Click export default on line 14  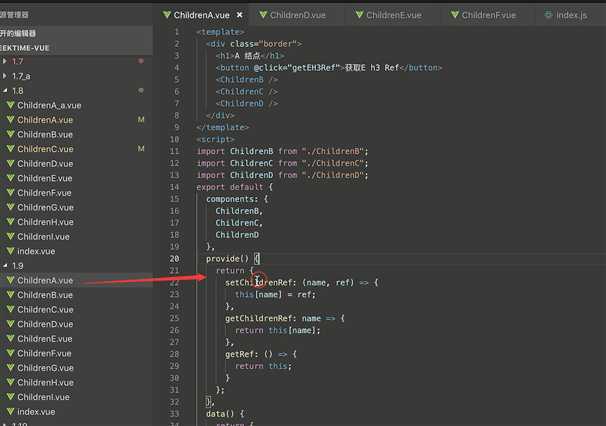click(230, 187)
